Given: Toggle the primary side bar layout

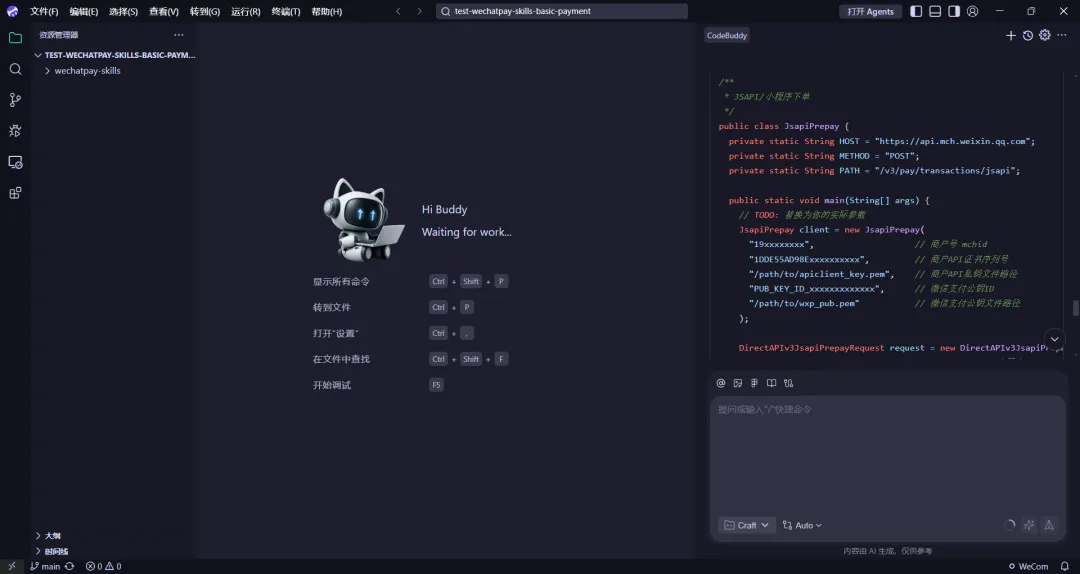Looking at the screenshot, I should 916,11.
